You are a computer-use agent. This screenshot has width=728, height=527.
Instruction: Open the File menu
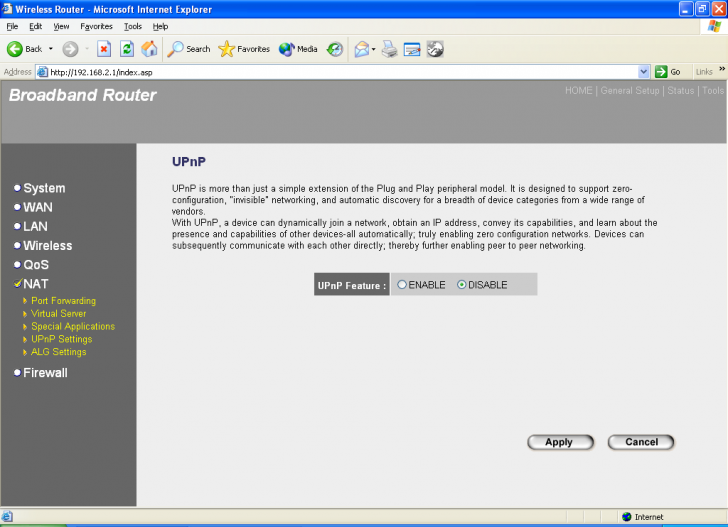click(12, 26)
